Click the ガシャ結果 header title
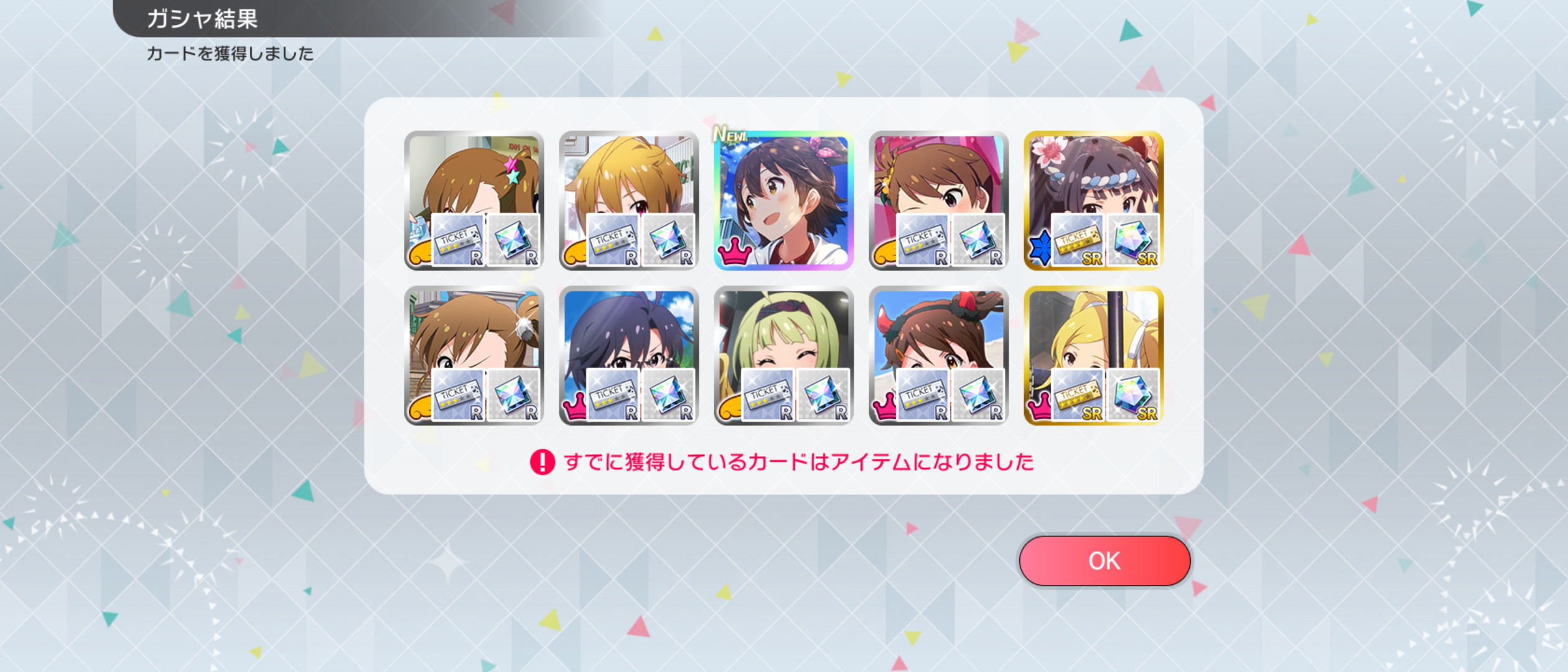Screen dimensions: 1568x672 click(x=202, y=19)
